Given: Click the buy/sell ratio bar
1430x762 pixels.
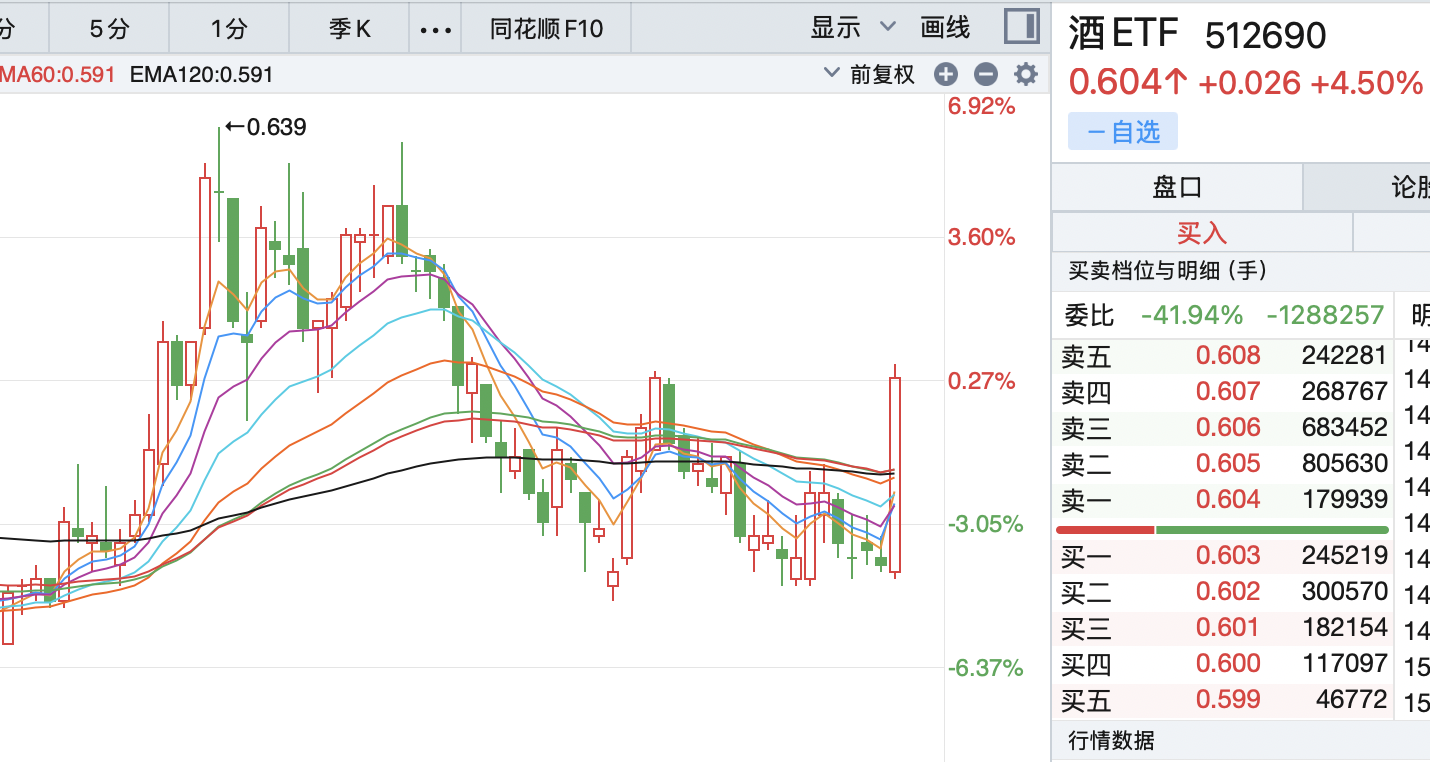Looking at the screenshot, I should click(x=1222, y=529).
